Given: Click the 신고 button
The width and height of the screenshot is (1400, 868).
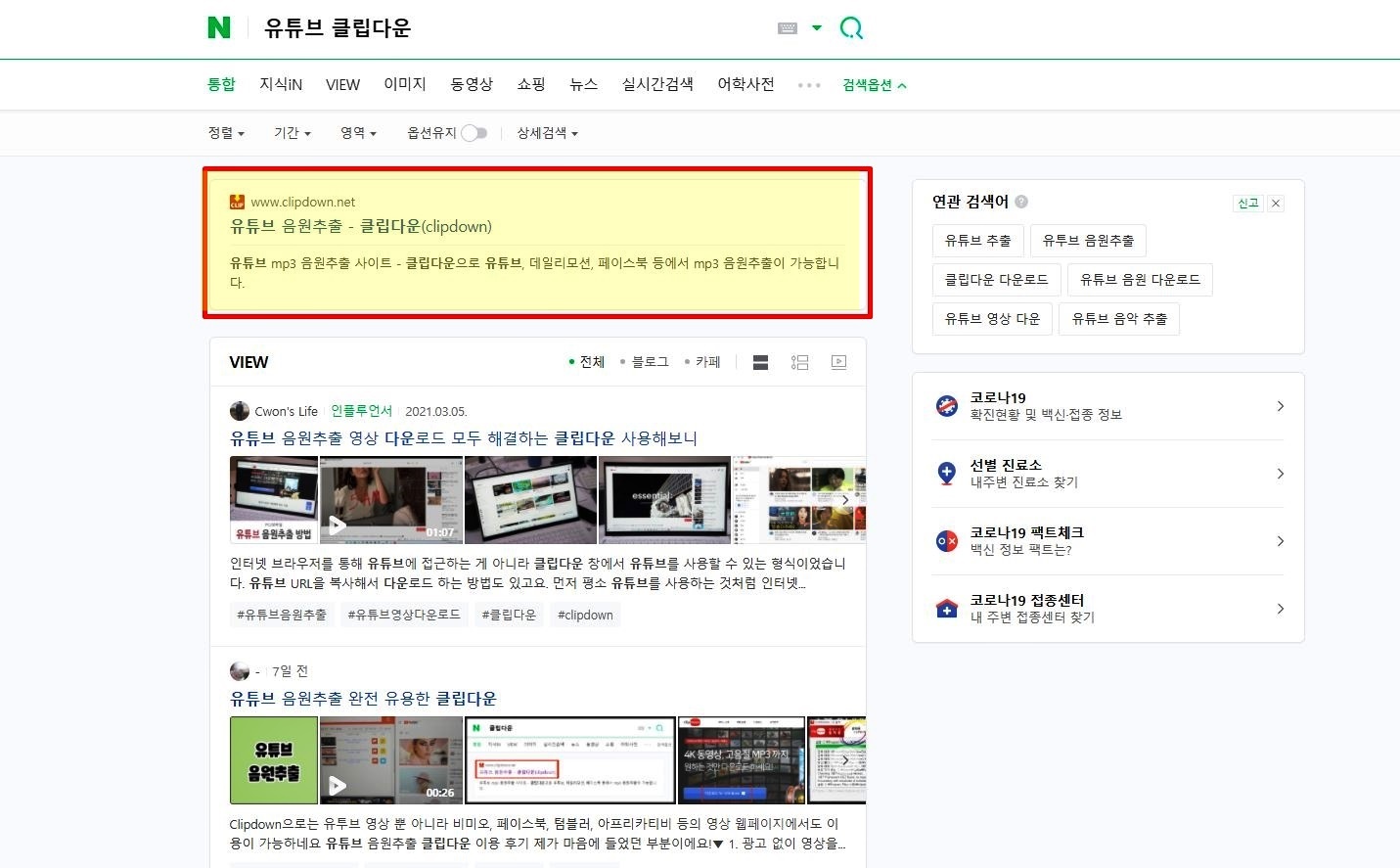Looking at the screenshot, I should coord(1248,204).
